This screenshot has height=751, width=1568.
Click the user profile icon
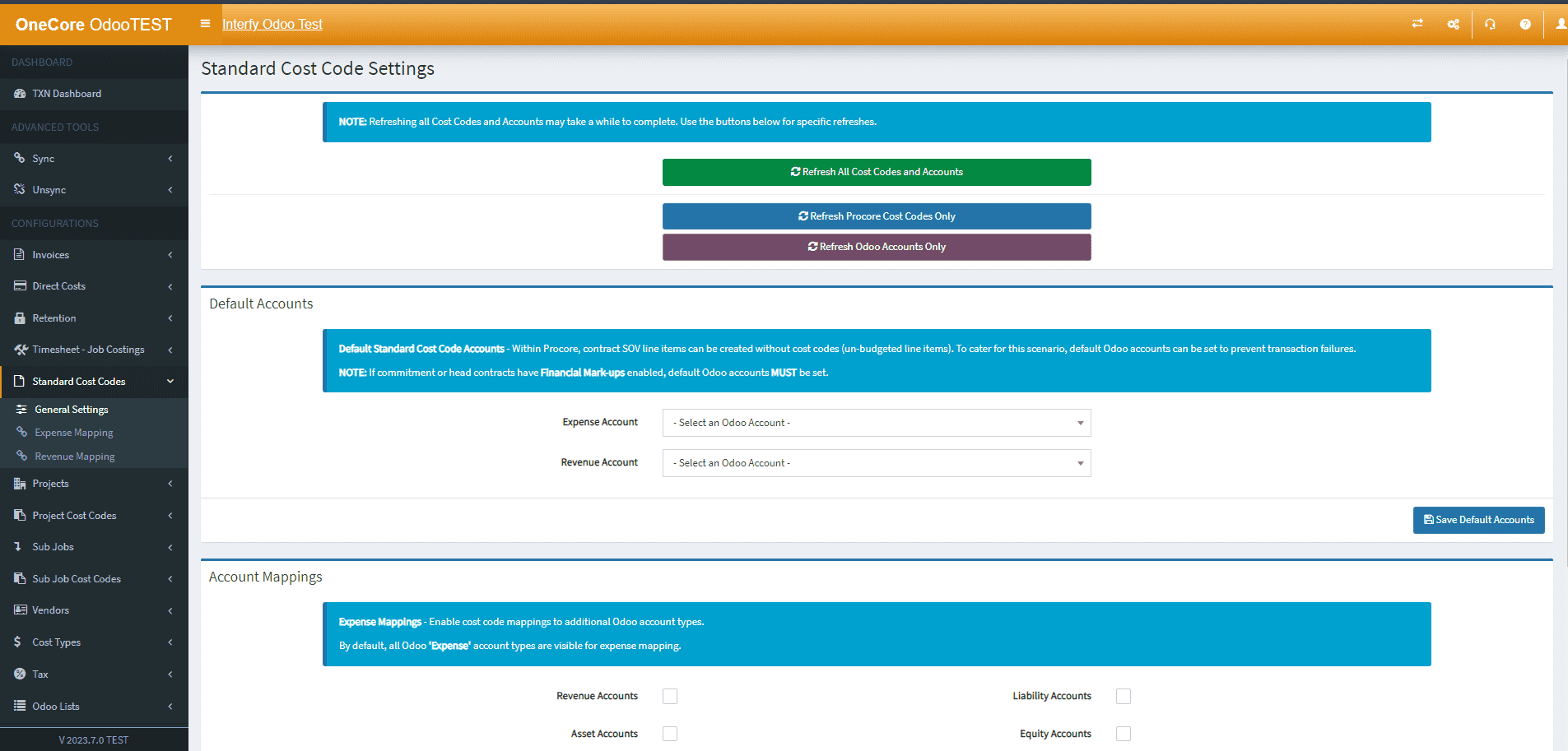coord(1560,24)
